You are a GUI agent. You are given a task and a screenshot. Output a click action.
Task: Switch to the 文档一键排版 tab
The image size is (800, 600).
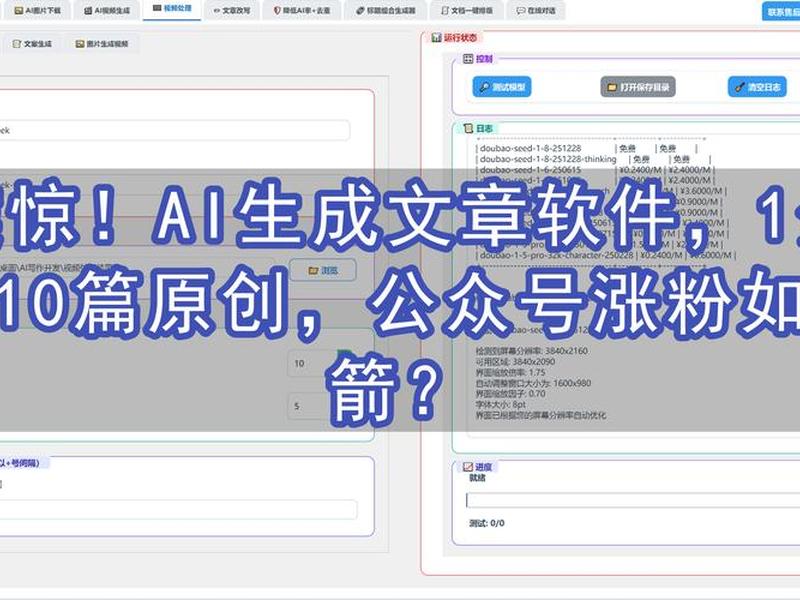pos(466,10)
